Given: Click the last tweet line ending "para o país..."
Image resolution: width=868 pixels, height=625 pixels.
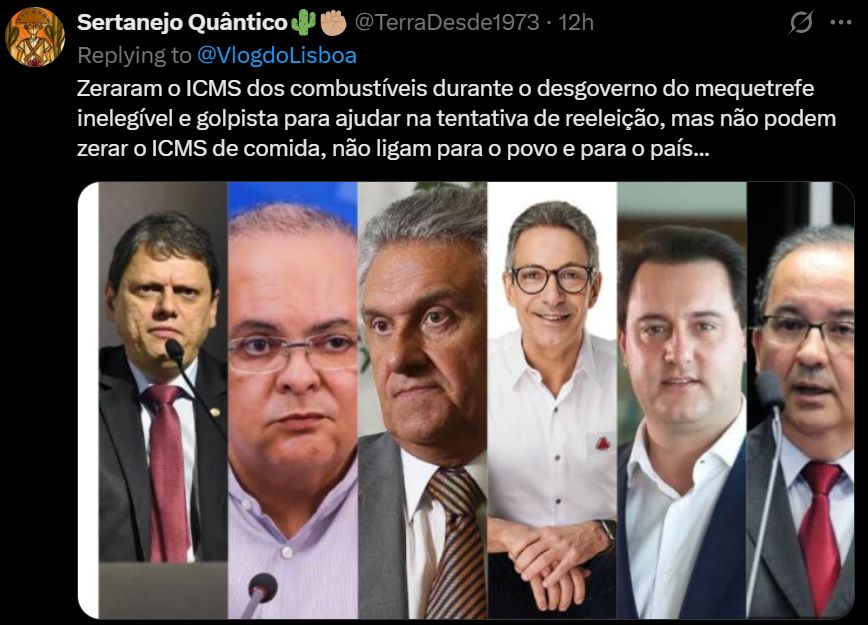Looking at the screenshot, I should (x=392, y=149).
